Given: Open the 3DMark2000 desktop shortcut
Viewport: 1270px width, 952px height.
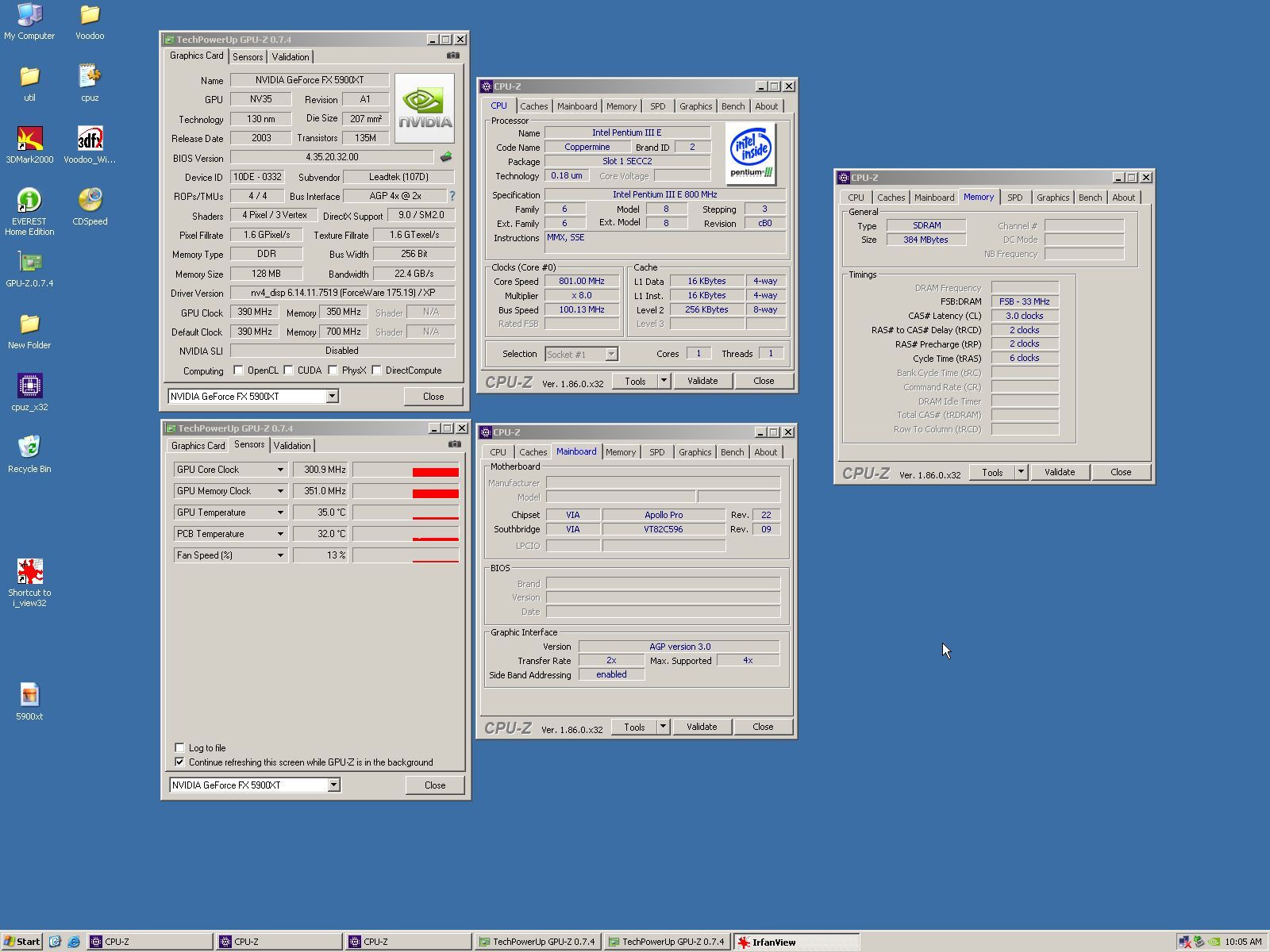Looking at the screenshot, I should pyautogui.click(x=29, y=140).
